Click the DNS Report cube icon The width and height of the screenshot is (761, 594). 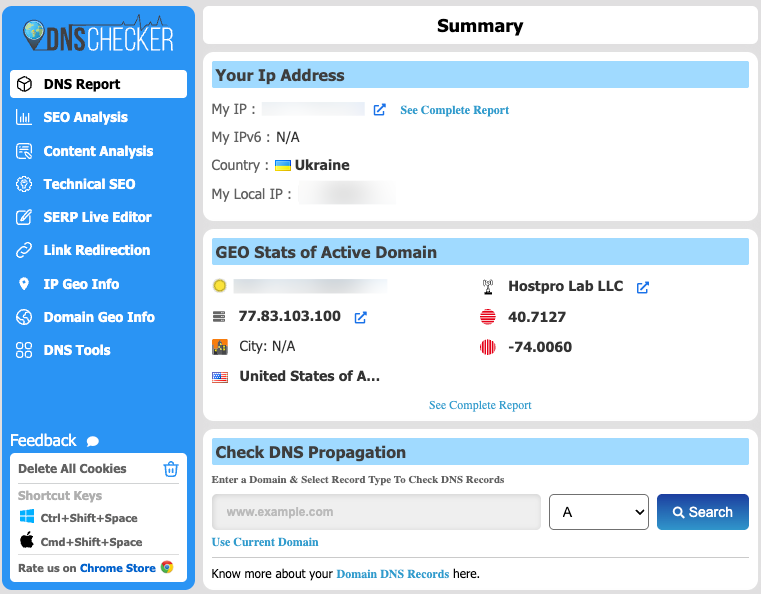(24, 84)
